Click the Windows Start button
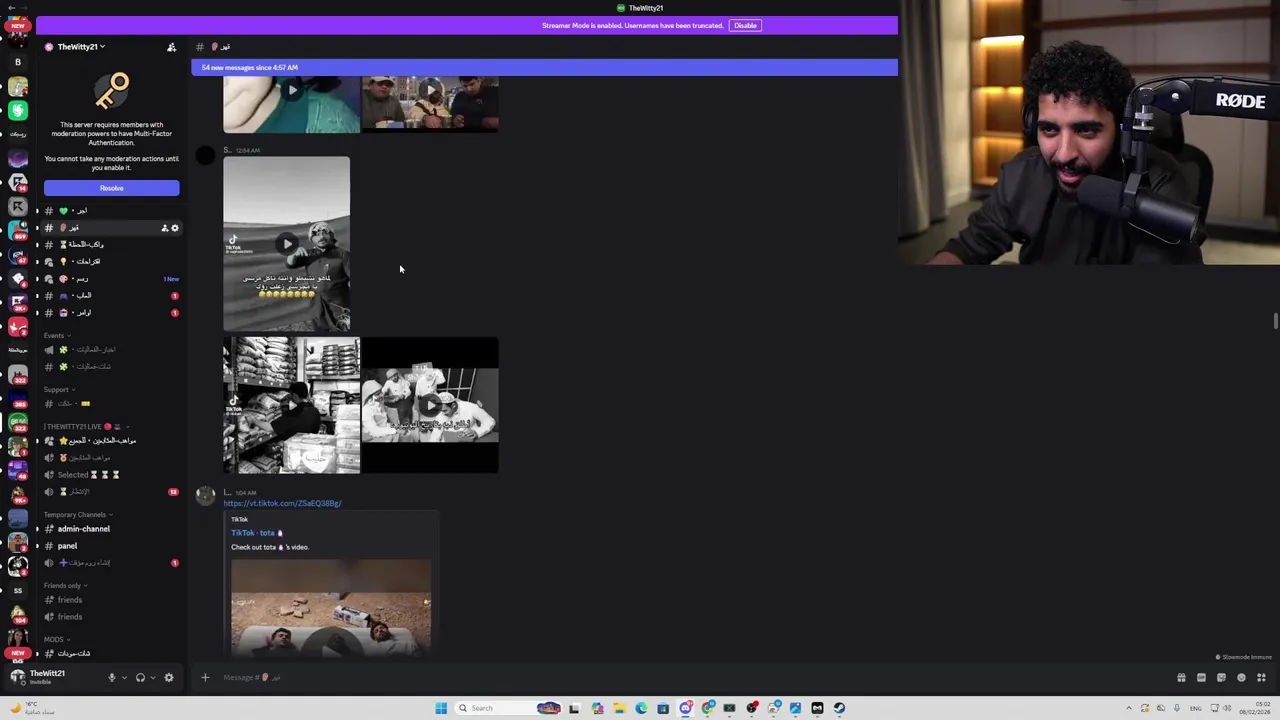Image resolution: width=1280 pixels, height=720 pixels. point(441,708)
